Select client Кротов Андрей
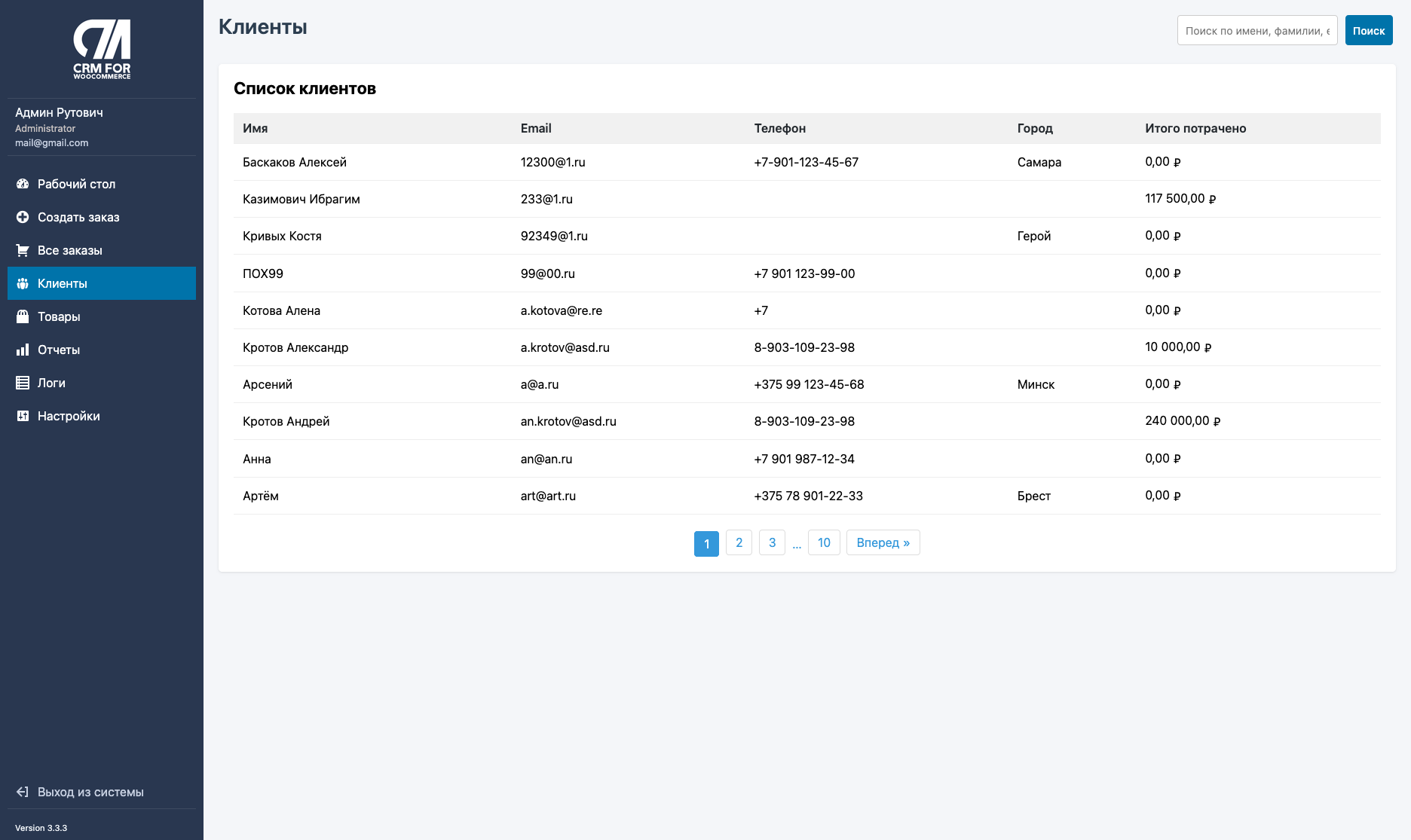 click(x=286, y=421)
